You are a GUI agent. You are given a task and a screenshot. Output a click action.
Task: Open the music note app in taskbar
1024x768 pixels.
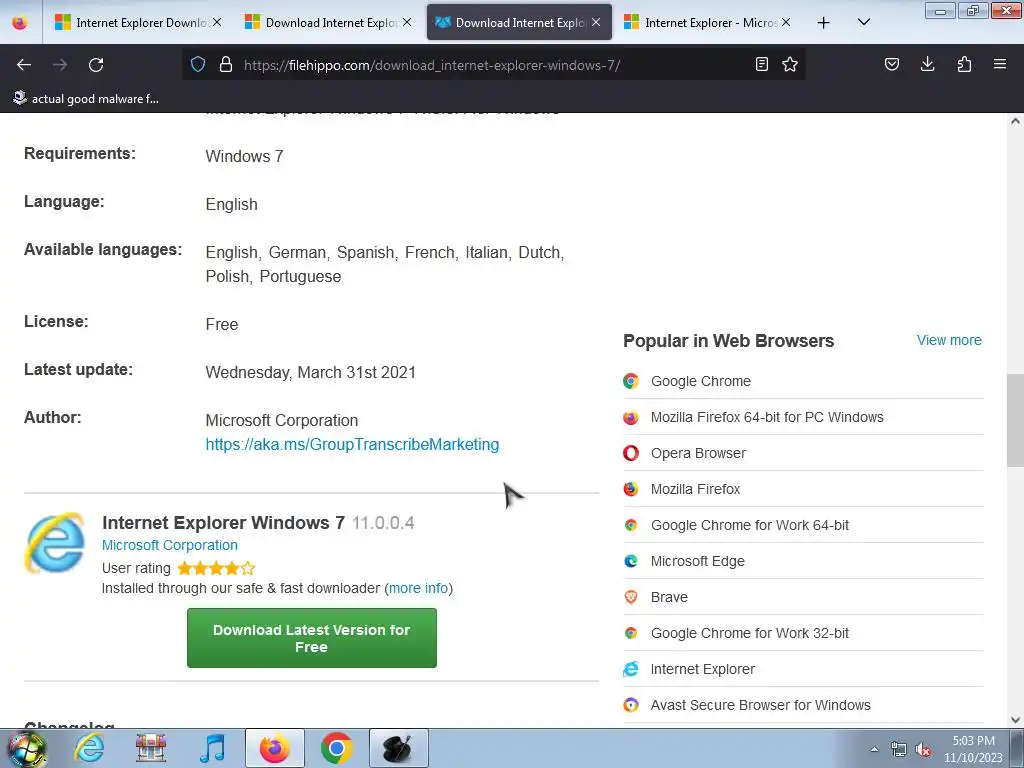pyautogui.click(x=212, y=748)
